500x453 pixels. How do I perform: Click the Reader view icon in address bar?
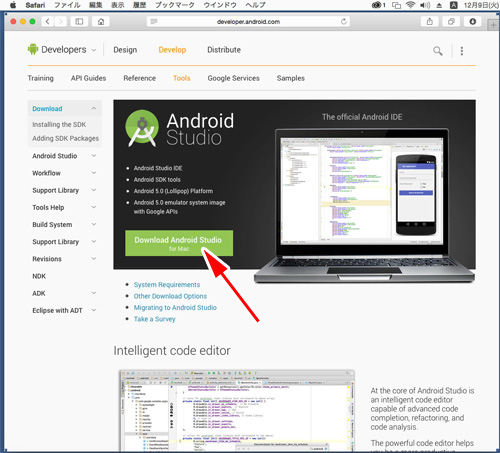(154, 22)
